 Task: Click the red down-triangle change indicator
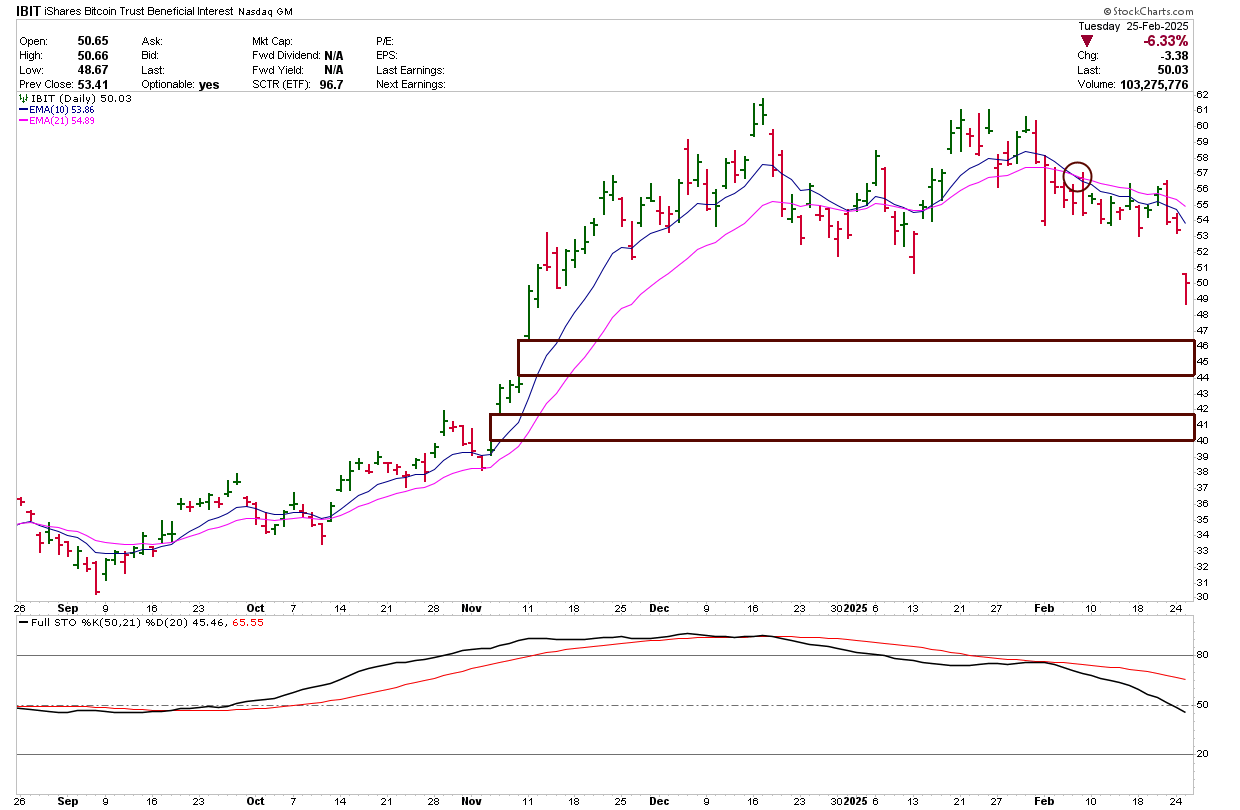click(x=1086, y=41)
